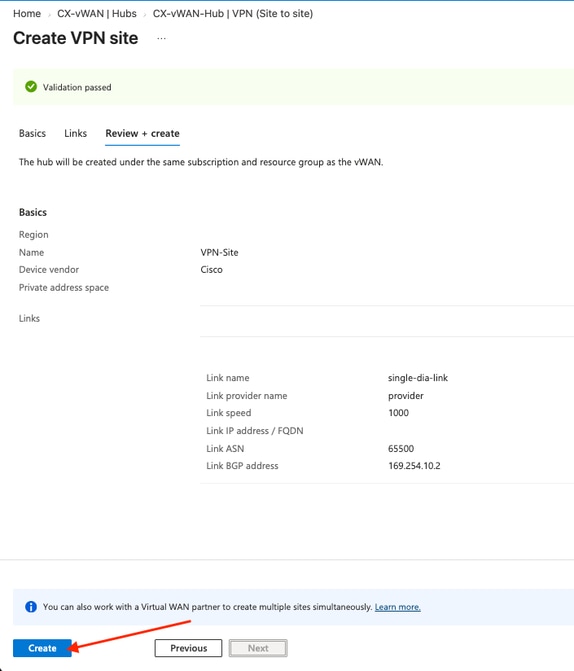Click the 169.254.10.2 BGP address value
This screenshot has width=574, height=671.
(414, 466)
